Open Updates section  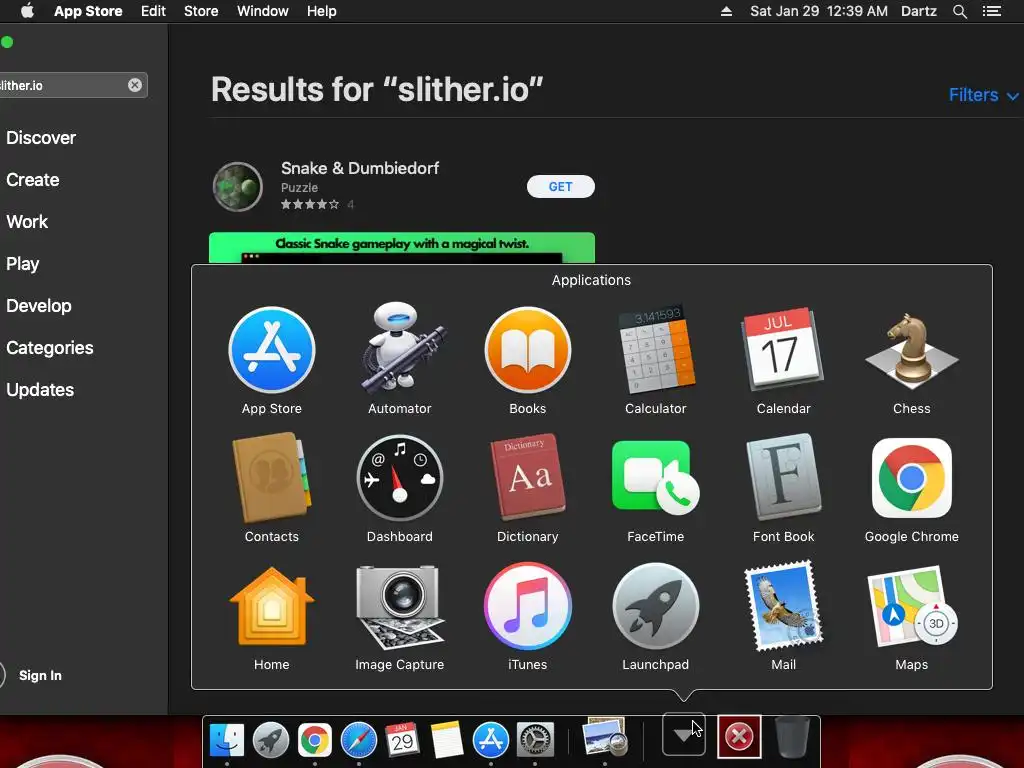(x=40, y=390)
